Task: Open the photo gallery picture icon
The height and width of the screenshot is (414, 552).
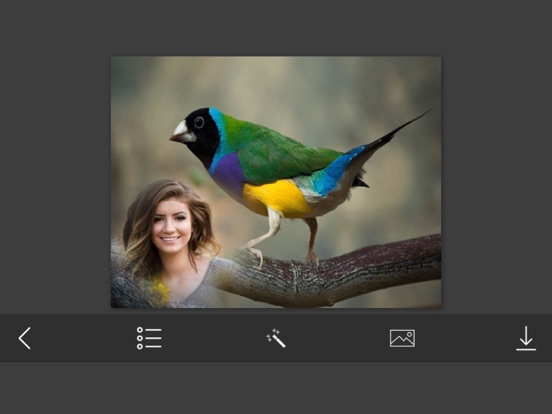Action: click(x=402, y=338)
